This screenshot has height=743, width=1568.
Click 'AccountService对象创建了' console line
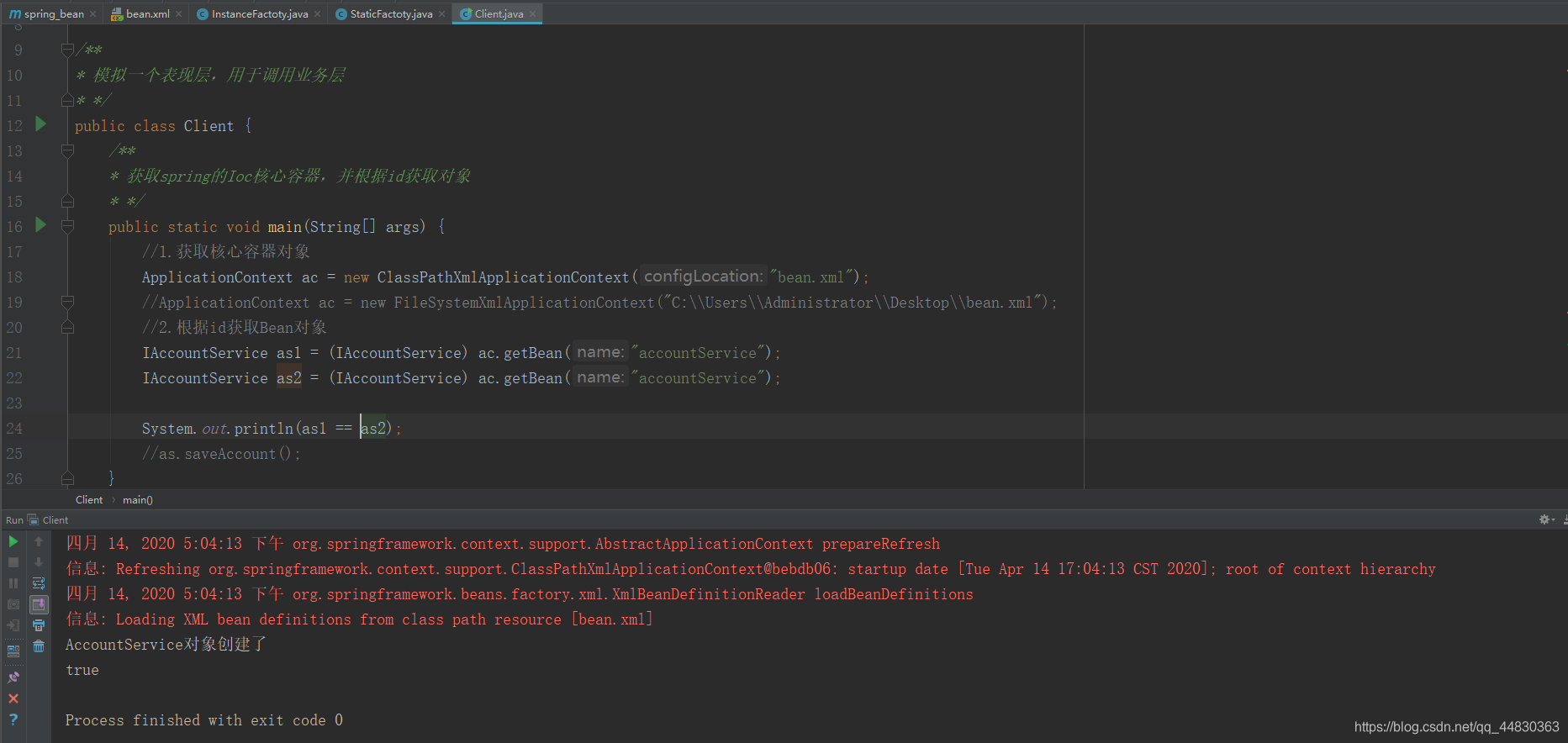tap(166, 645)
